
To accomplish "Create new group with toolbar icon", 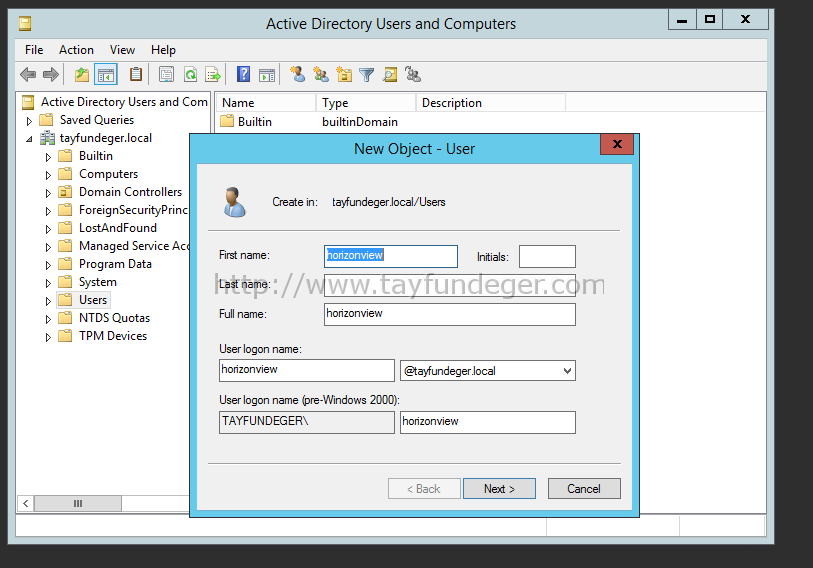I will point(321,75).
